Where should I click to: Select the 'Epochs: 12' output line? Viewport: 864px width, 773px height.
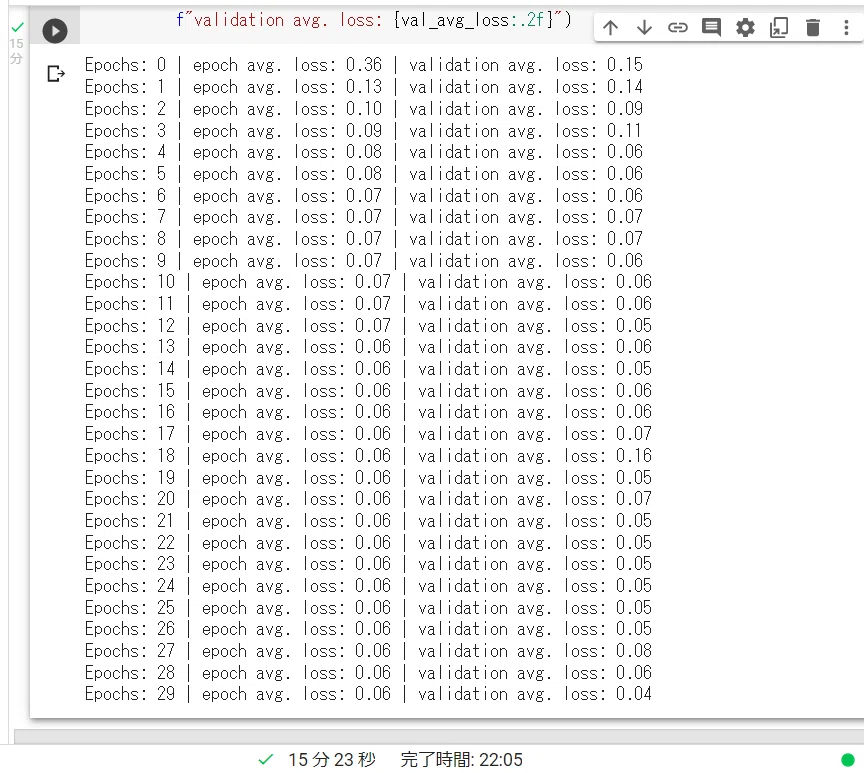click(368, 326)
